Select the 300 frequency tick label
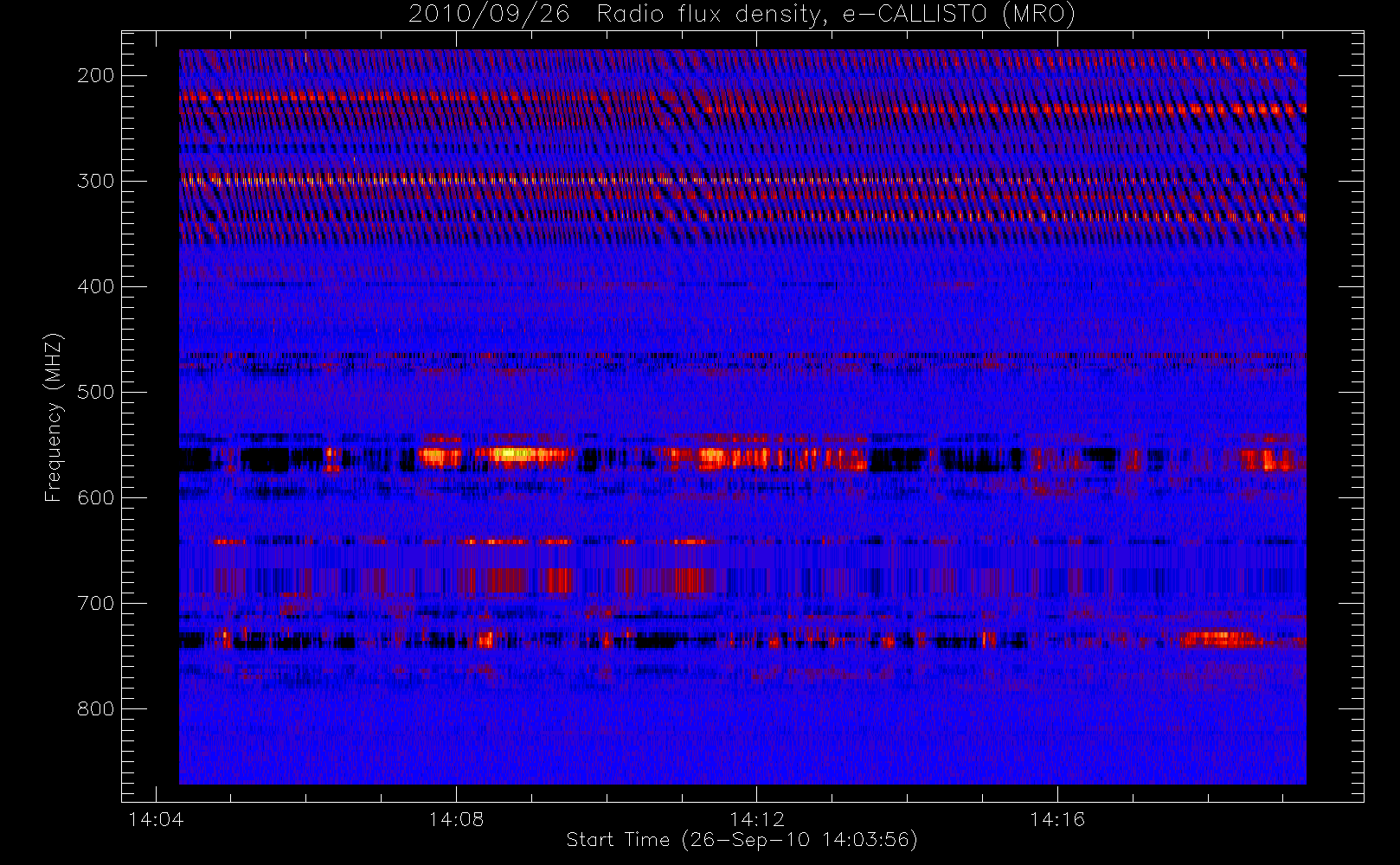 [95, 181]
